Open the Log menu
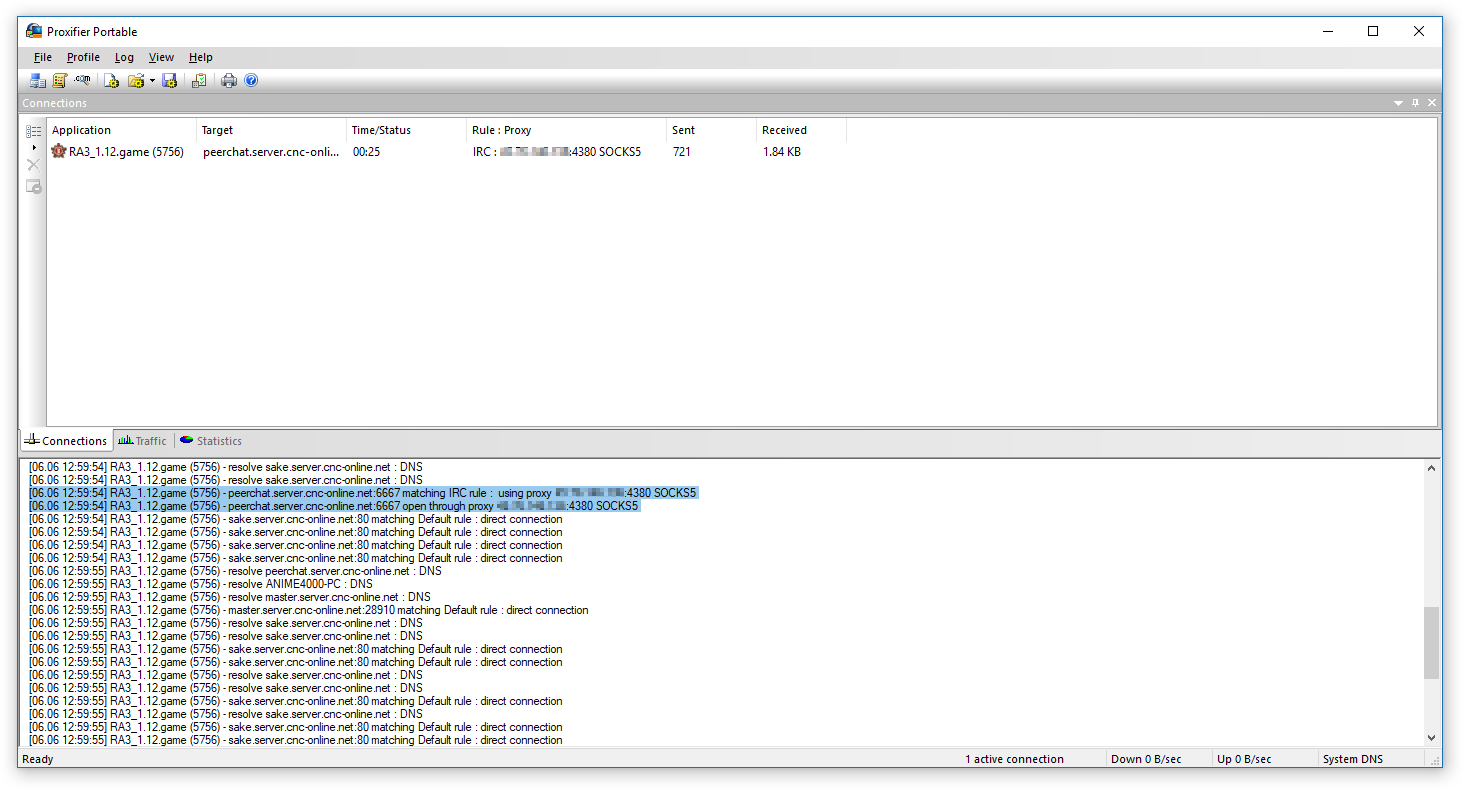This screenshot has height=790, width=1464. (x=124, y=57)
